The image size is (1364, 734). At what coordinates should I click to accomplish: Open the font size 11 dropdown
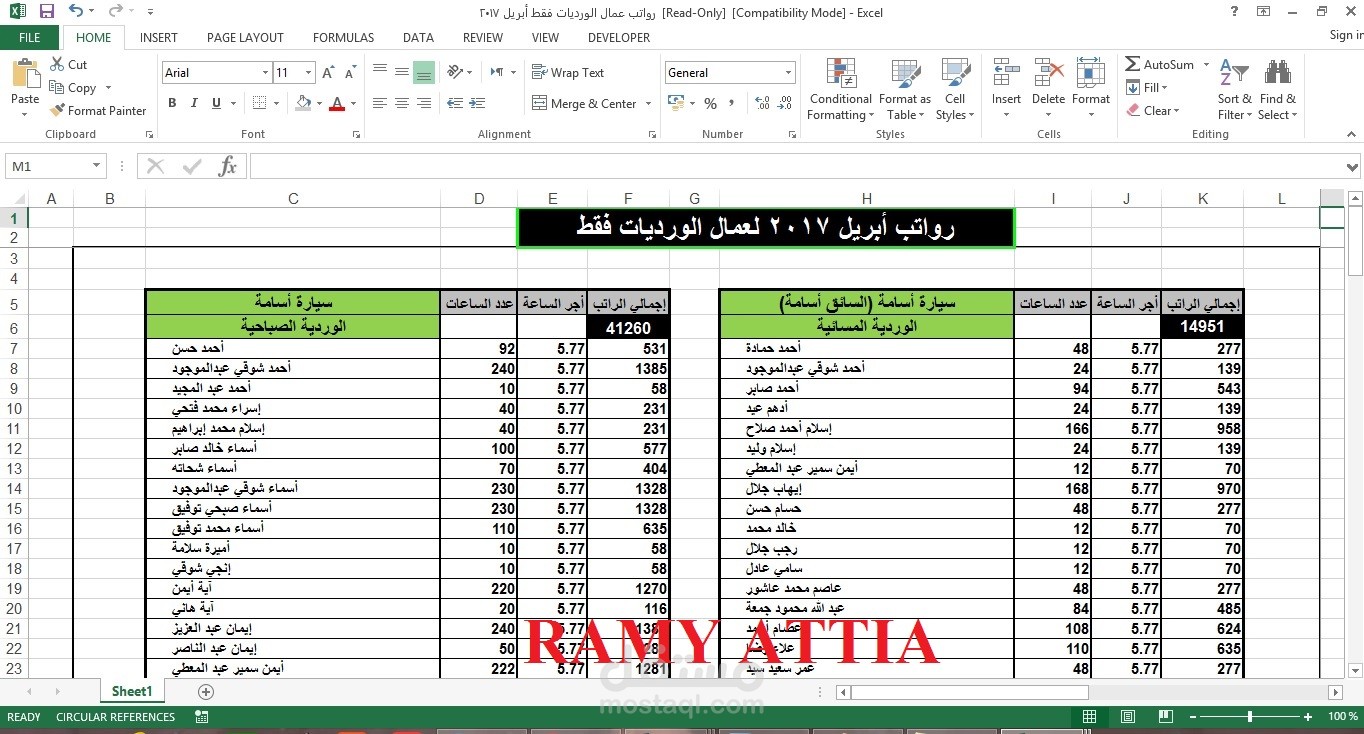(x=308, y=73)
